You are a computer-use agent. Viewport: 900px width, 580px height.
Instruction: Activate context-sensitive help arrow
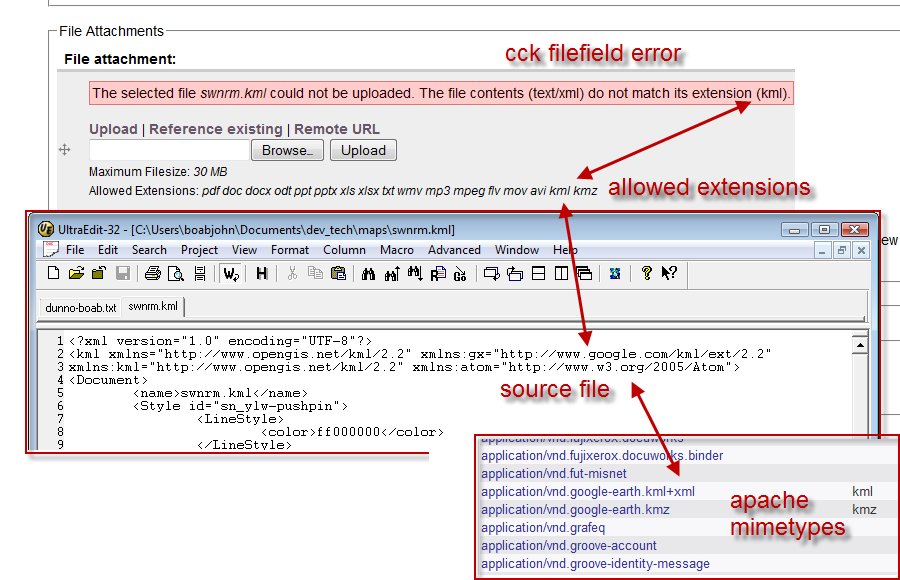coord(668,272)
